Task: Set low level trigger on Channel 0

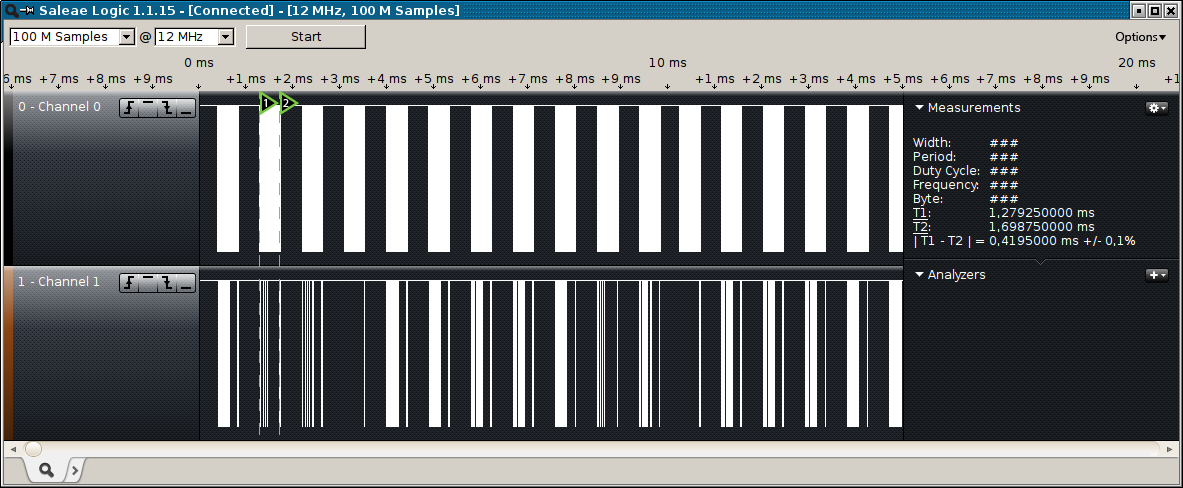Action: pos(185,108)
